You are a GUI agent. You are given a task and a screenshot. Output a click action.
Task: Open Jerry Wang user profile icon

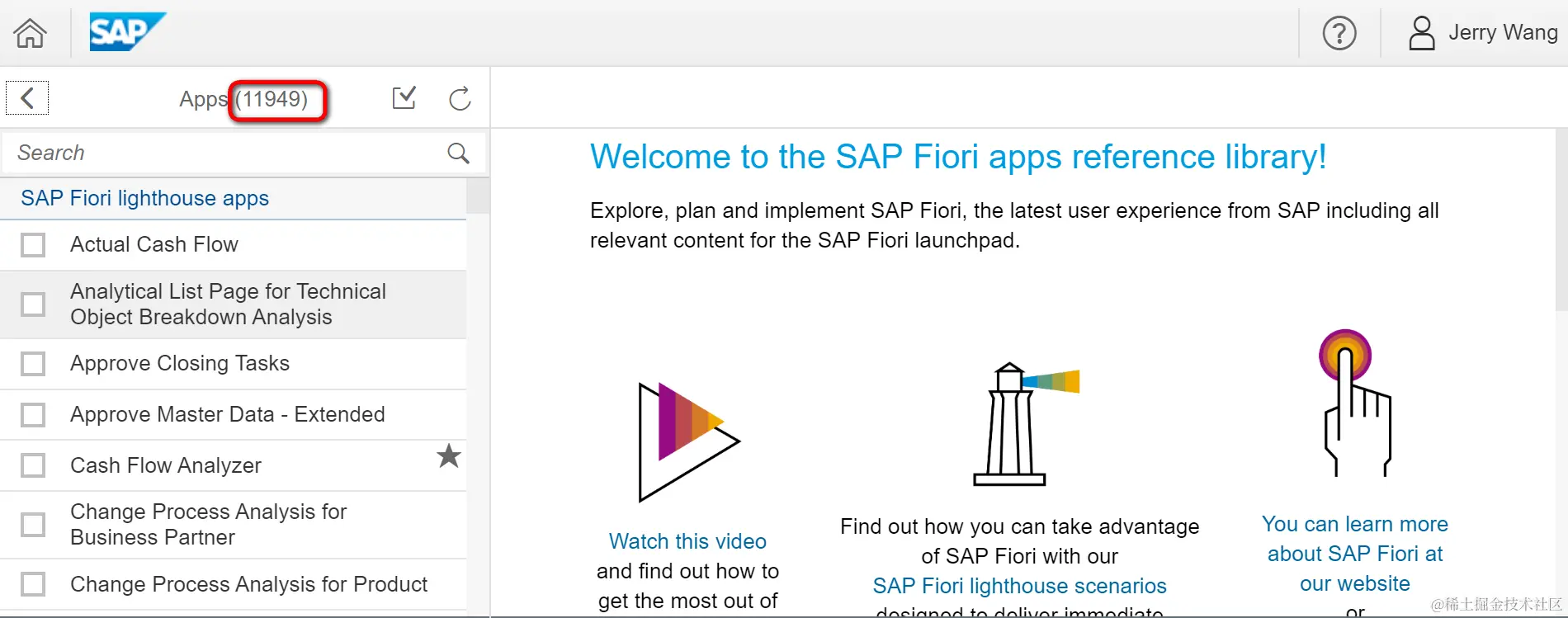click(1421, 33)
